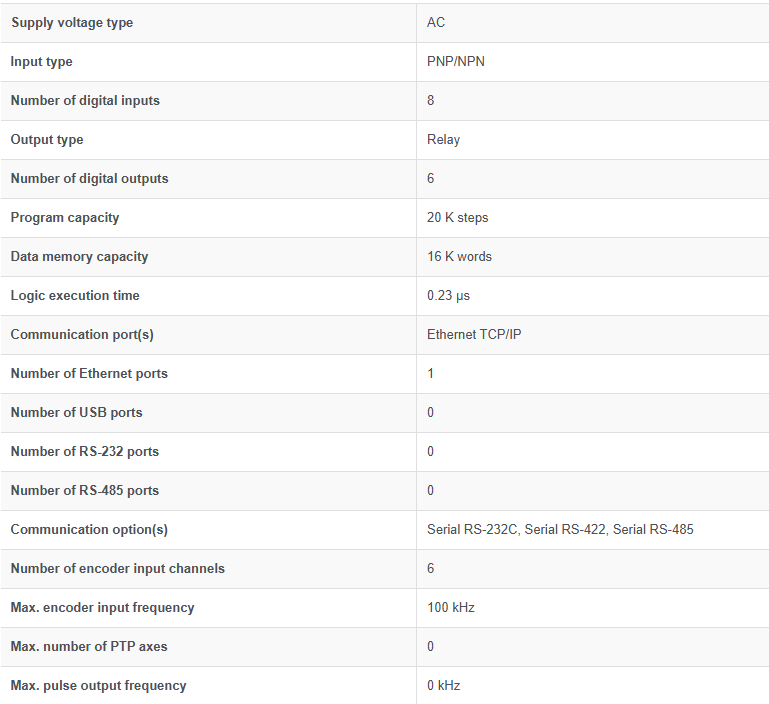Image resolution: width=769 pixels, height=704 pixels.
Task: Click the Max. pulse output frequency label
Action: coord(98,686)
